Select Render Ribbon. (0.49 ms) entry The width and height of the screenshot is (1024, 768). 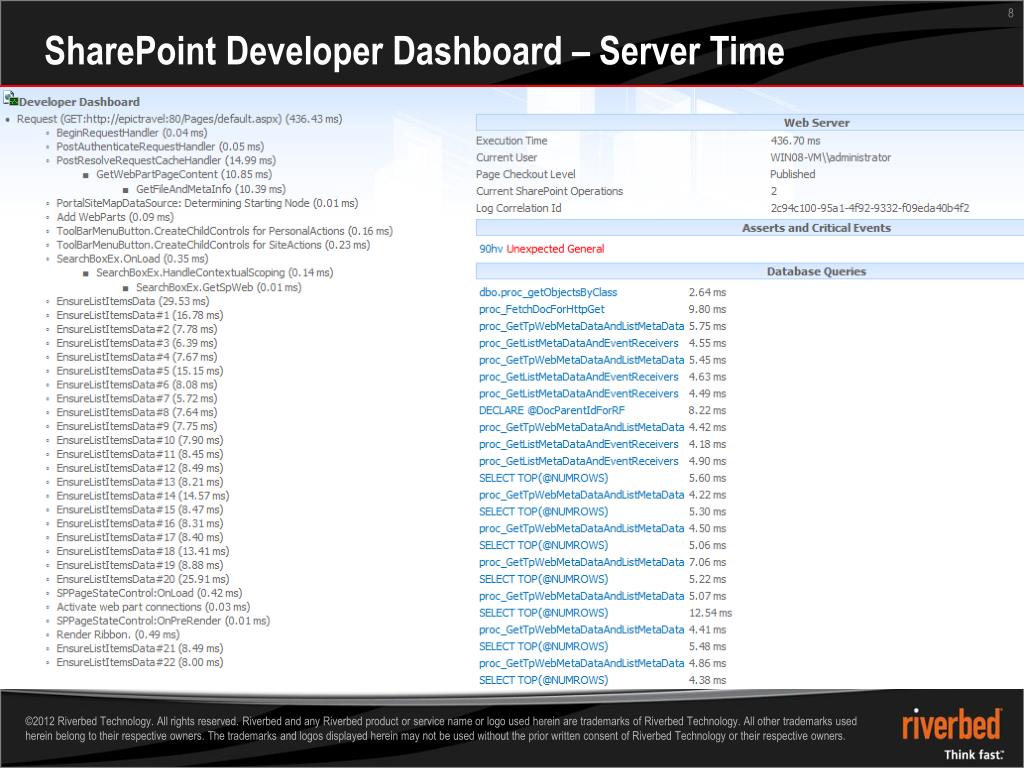point(118,634)
